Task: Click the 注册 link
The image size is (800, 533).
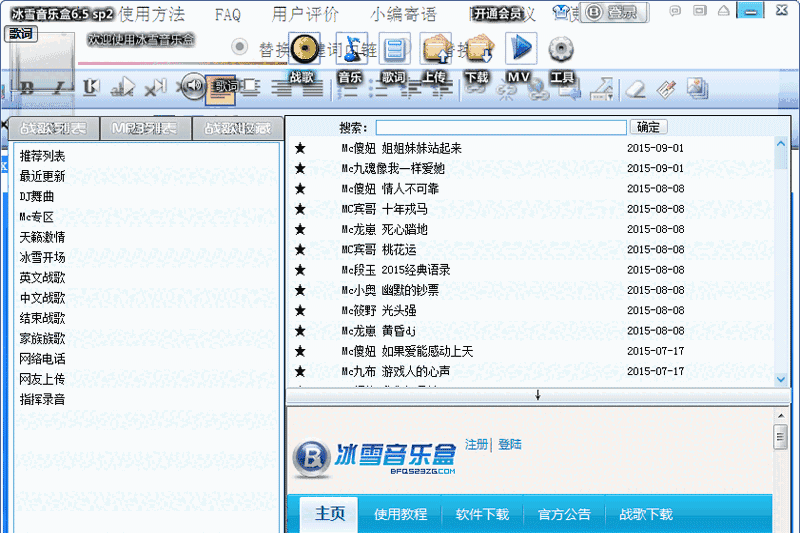Action: click(476, 444)
